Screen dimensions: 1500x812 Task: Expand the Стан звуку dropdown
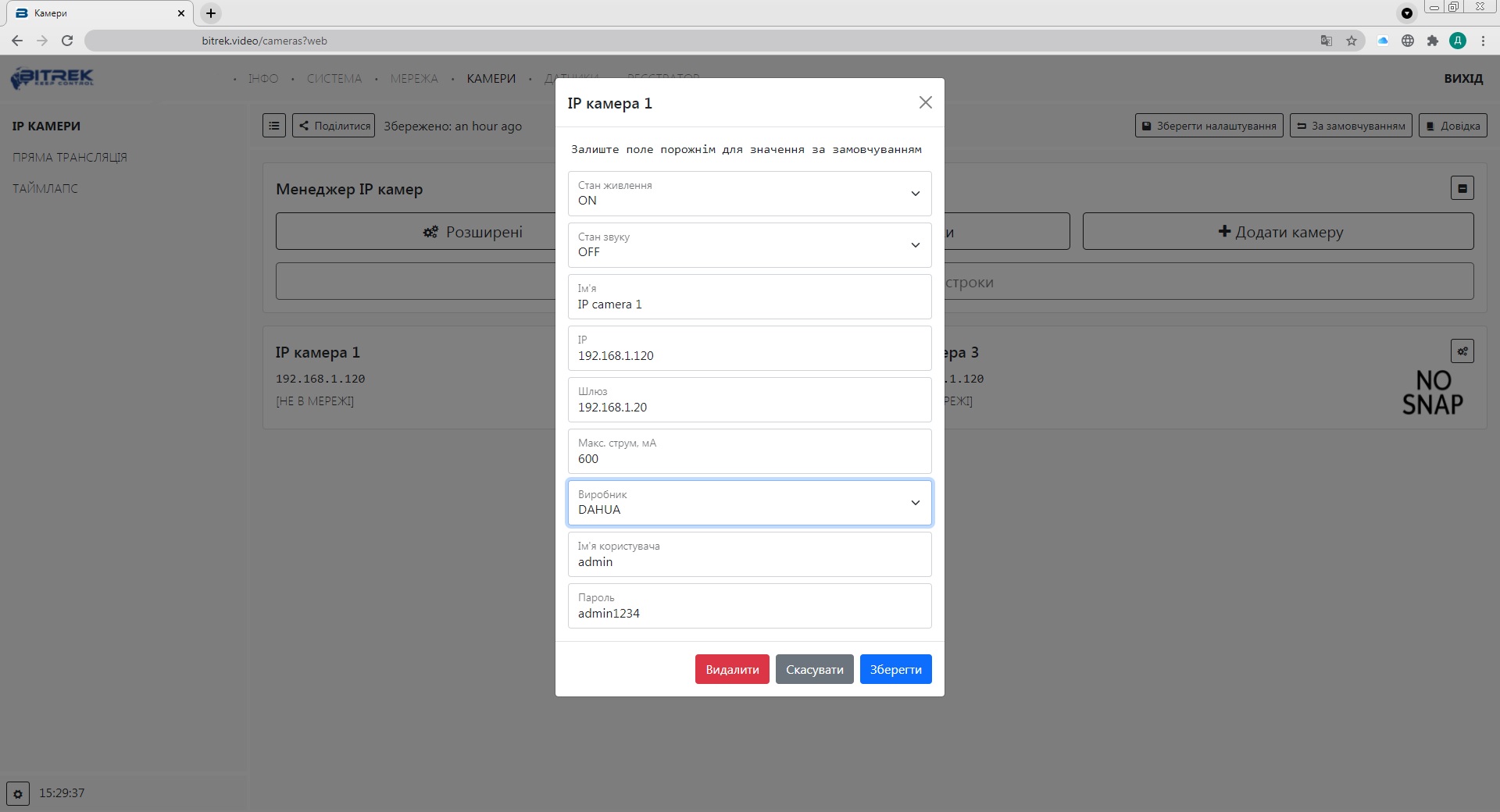coord(749,245)
